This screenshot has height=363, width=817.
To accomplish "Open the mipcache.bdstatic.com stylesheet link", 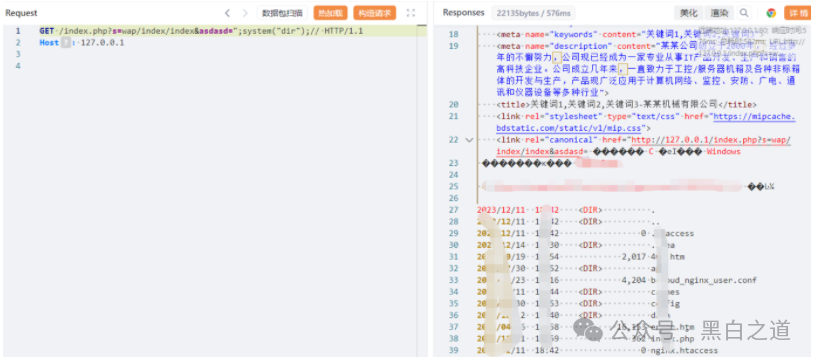I will 646,122.
